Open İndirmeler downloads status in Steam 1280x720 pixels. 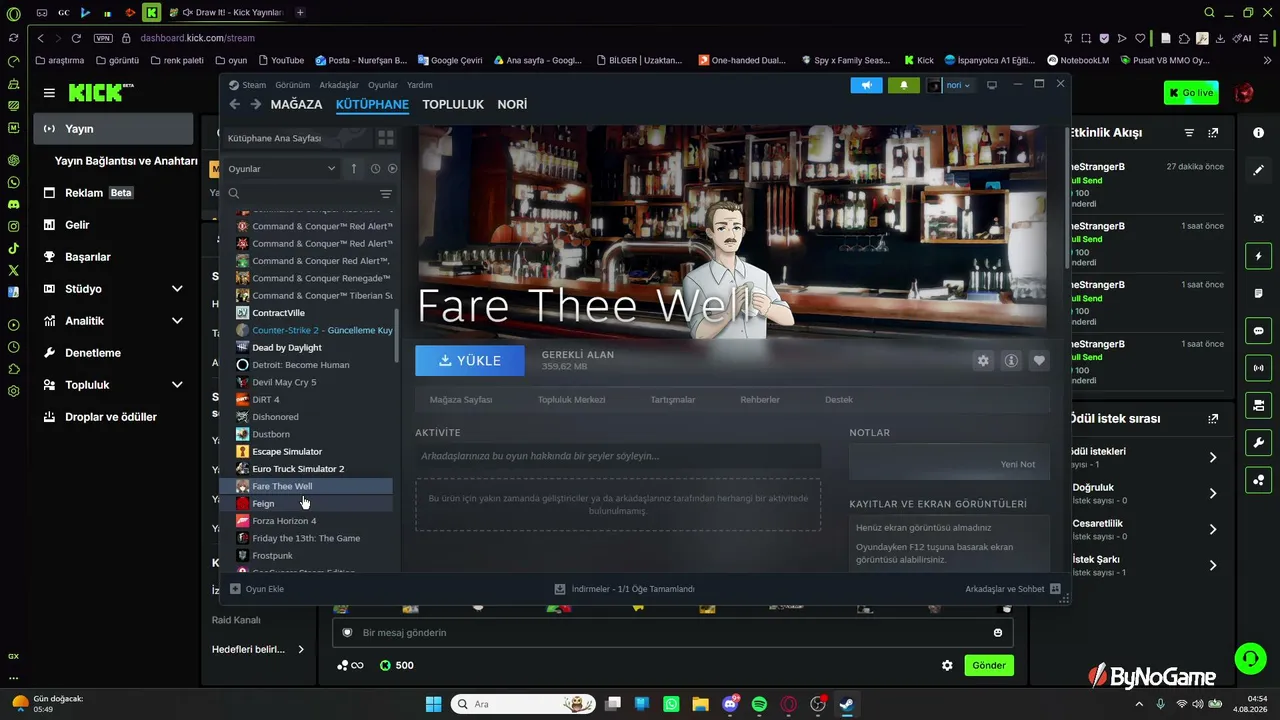click(x=625, y=589)
